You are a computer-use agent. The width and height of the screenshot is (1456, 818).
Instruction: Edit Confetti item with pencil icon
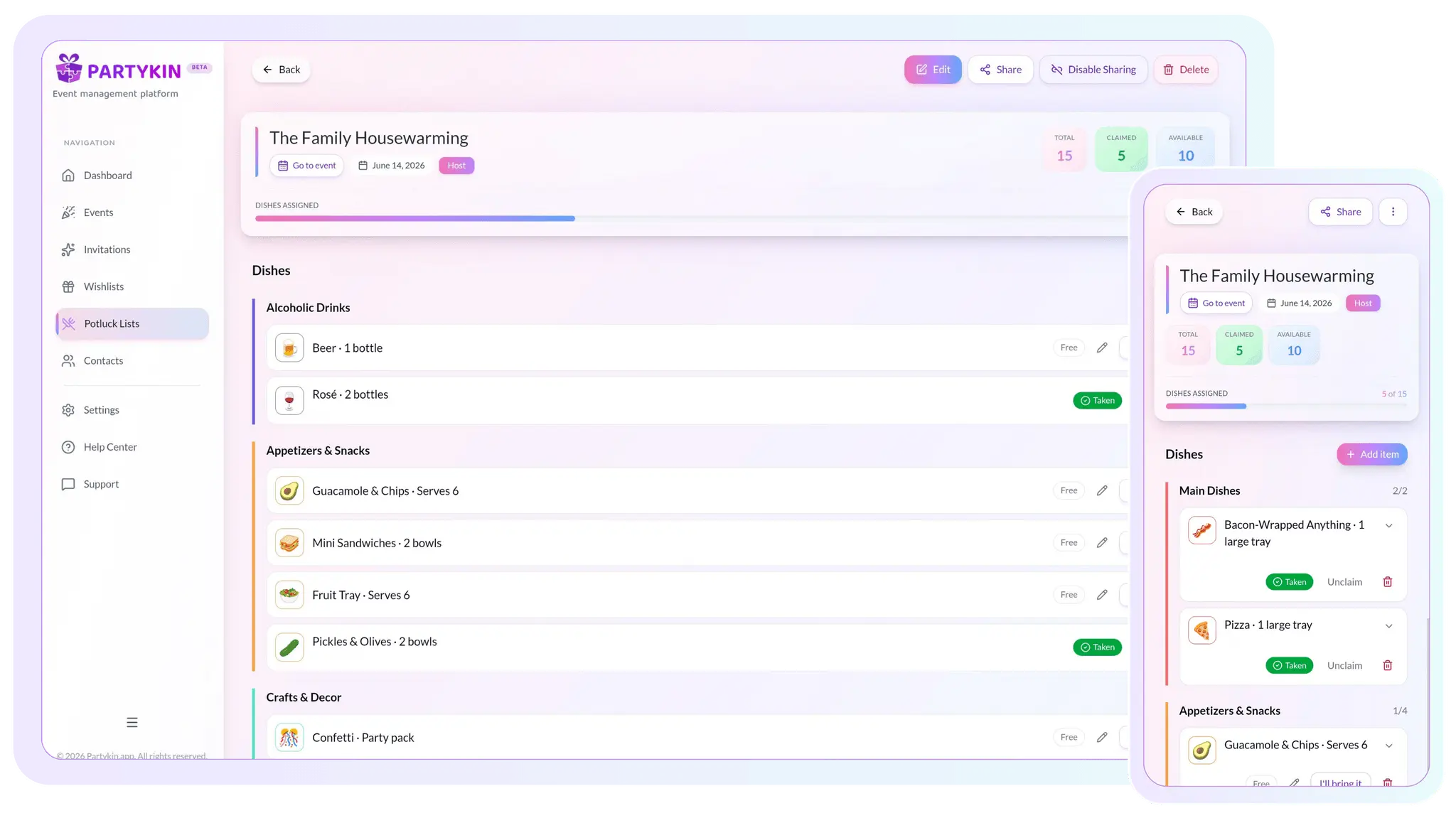(x=1102, y=737)
